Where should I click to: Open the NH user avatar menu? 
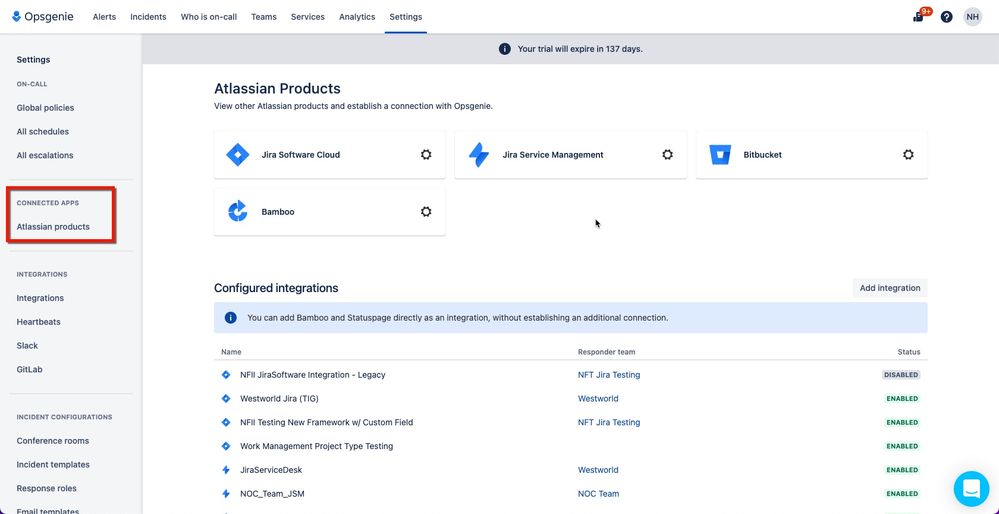click(972, 17)
